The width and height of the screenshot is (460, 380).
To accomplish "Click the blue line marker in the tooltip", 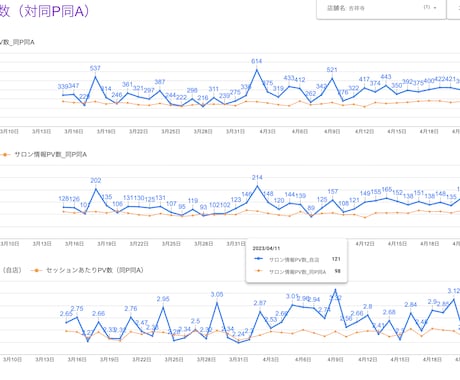I will click(259, 259).
